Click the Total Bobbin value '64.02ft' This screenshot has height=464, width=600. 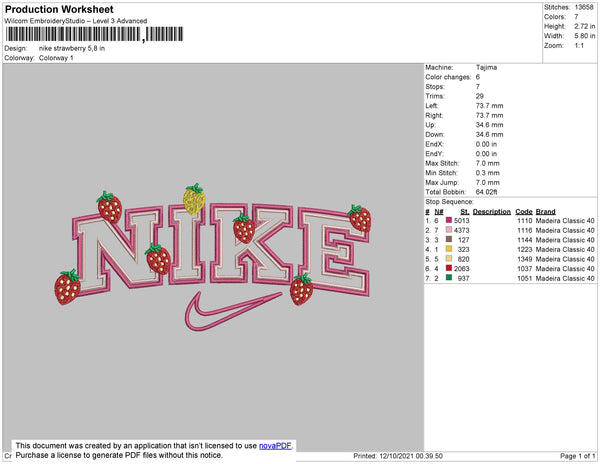(x=486, y=192)
